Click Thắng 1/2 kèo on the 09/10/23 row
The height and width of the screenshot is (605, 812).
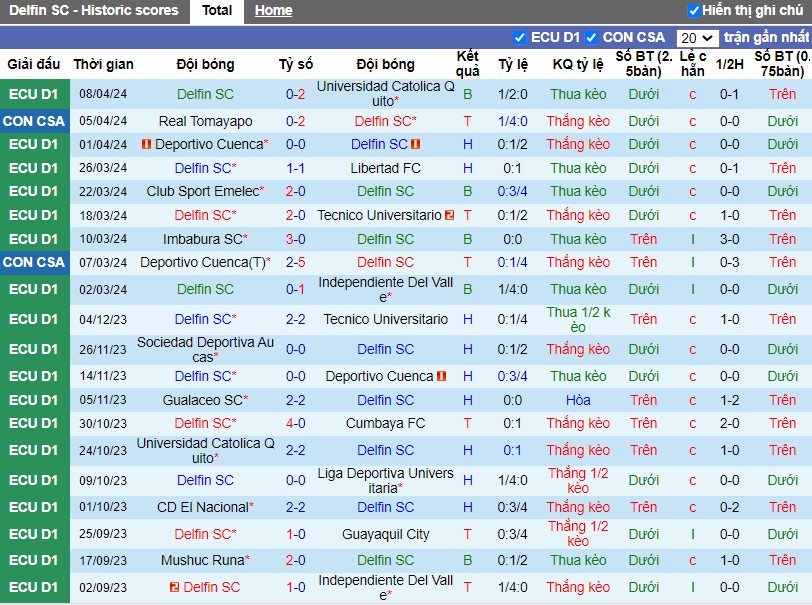(578, 481)
